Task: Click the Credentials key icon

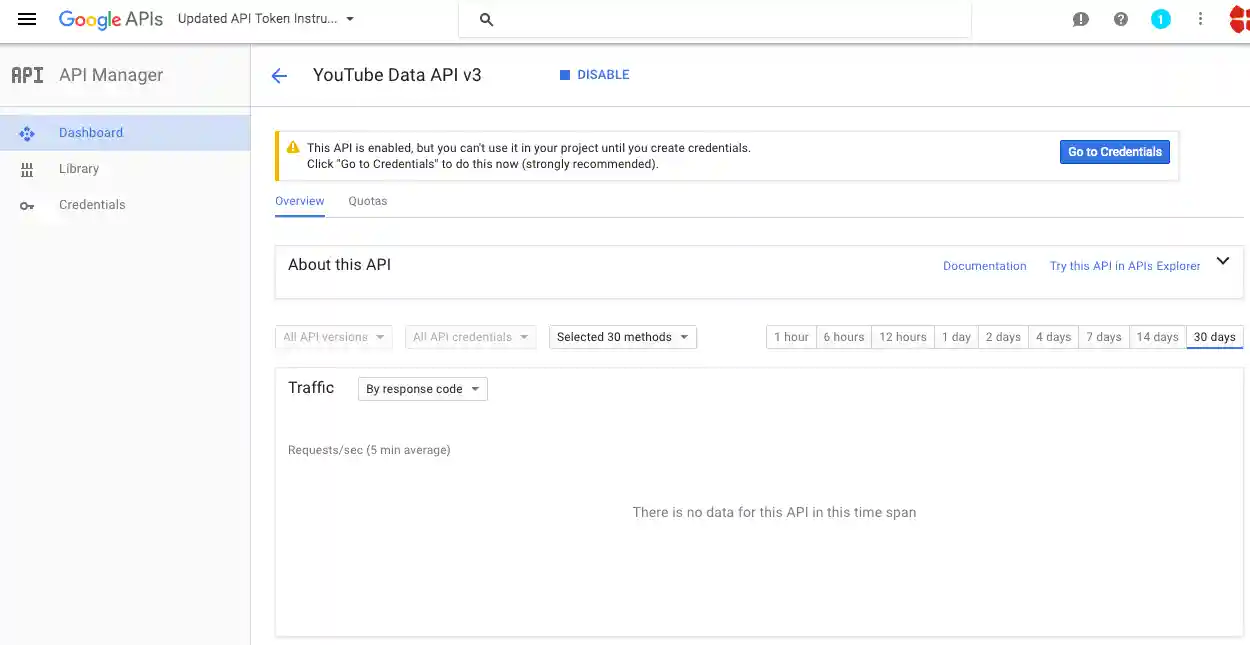Action: [27, 205]
